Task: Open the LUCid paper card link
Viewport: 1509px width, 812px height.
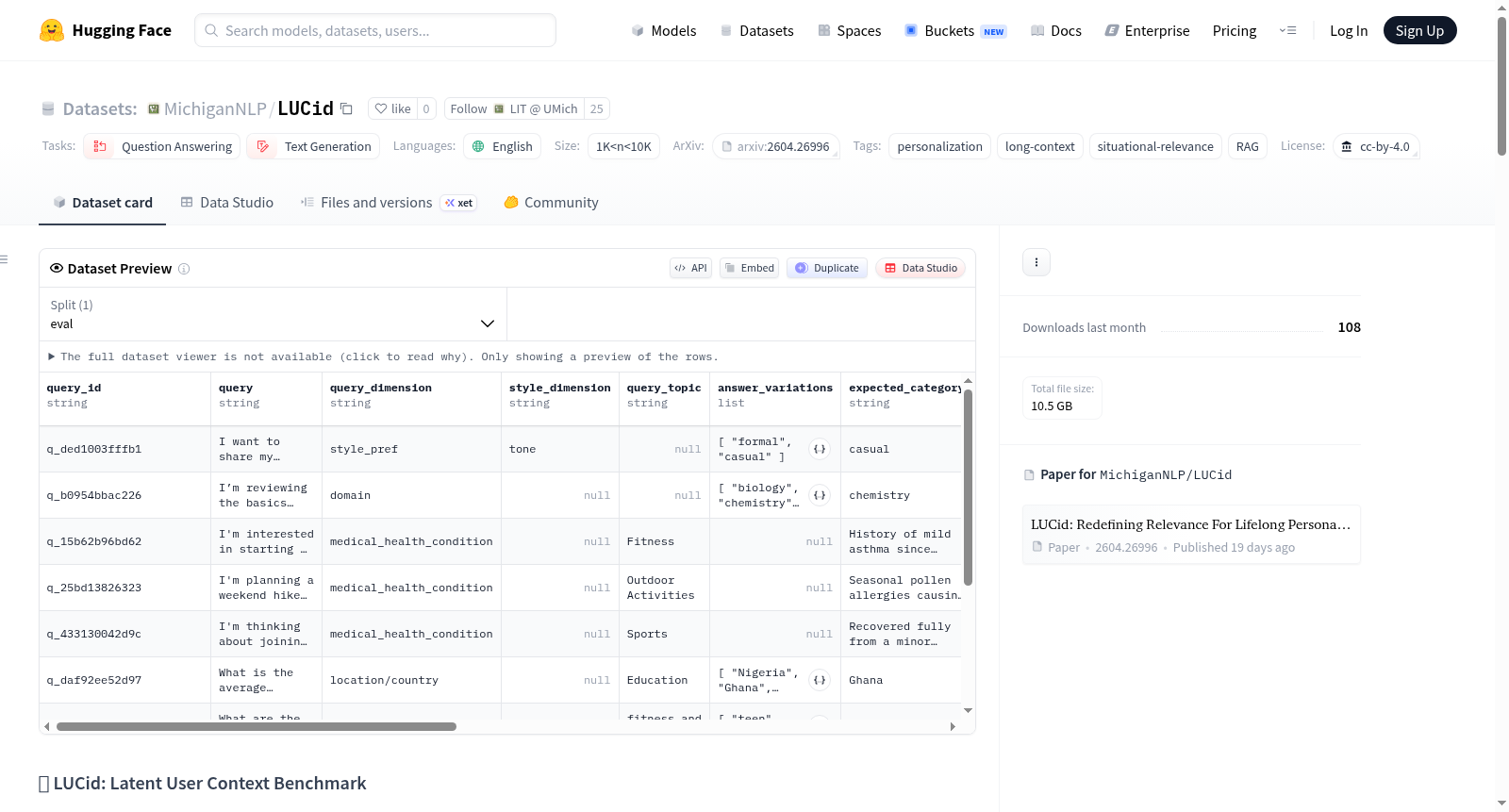Action: [x=1191, y=535]
